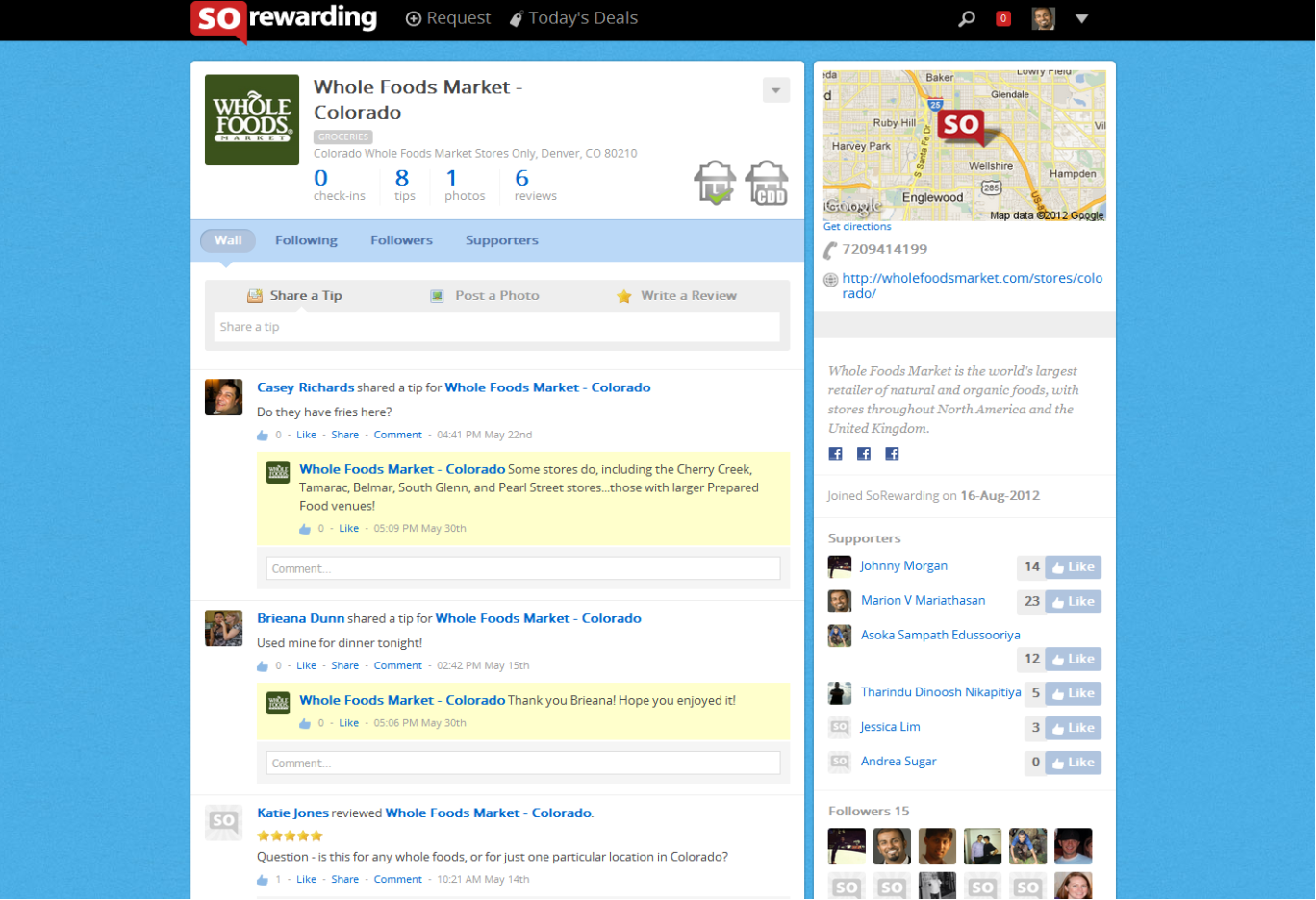Click the Write a Review star icon
1316x900 pixels.
pos(623,296)
